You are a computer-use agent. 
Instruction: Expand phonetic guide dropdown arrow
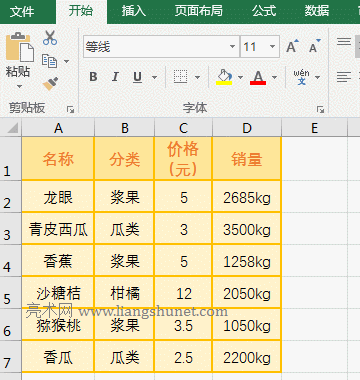[x=317, y=77]
